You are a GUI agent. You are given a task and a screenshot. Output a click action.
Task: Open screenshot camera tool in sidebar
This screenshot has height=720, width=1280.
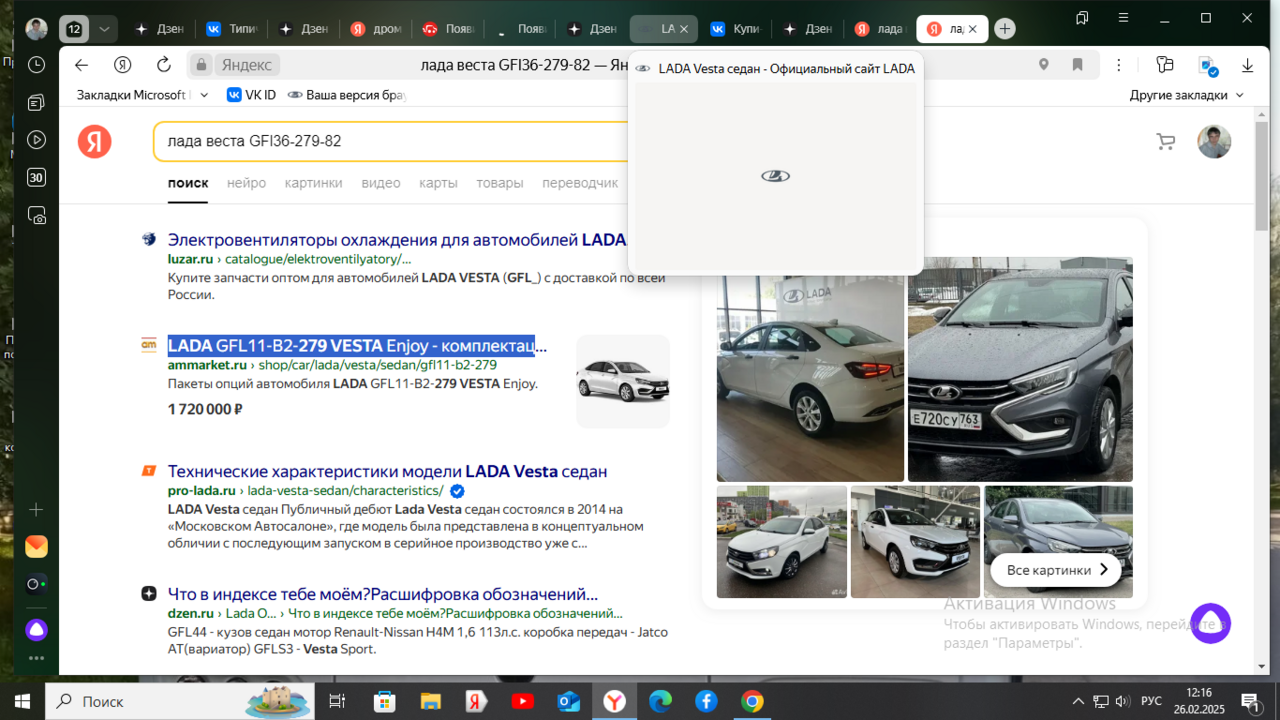pyautogui.click(x=36, y=215)
